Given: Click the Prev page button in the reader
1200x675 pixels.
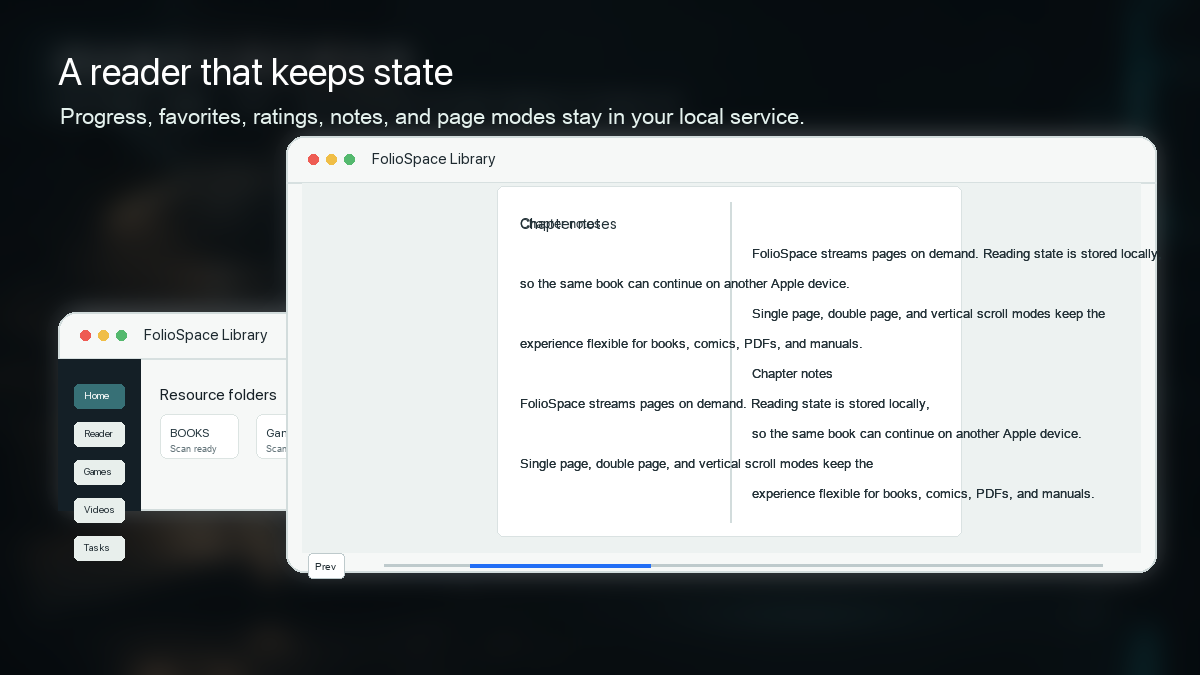Looking at the screenshot, I should pyautogui.click(x=326, y=566).
